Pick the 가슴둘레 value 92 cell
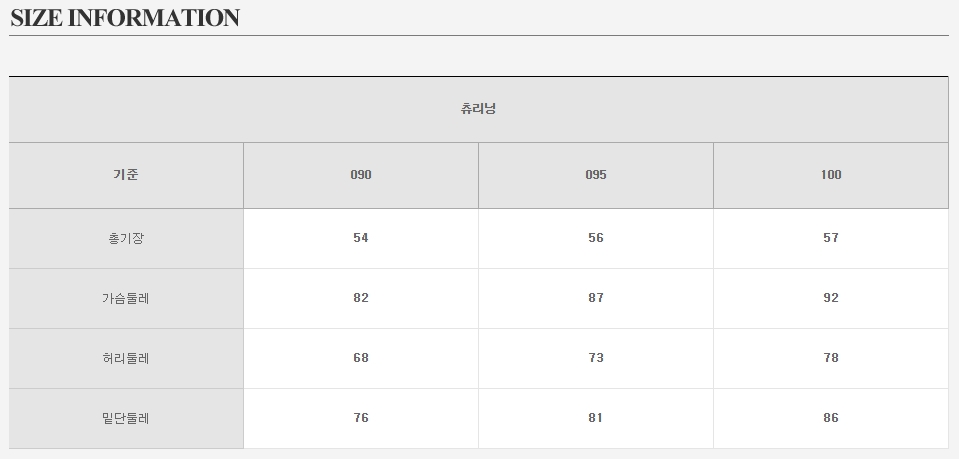The width and height of the screenshot is (959, 459). coord(831,298)
